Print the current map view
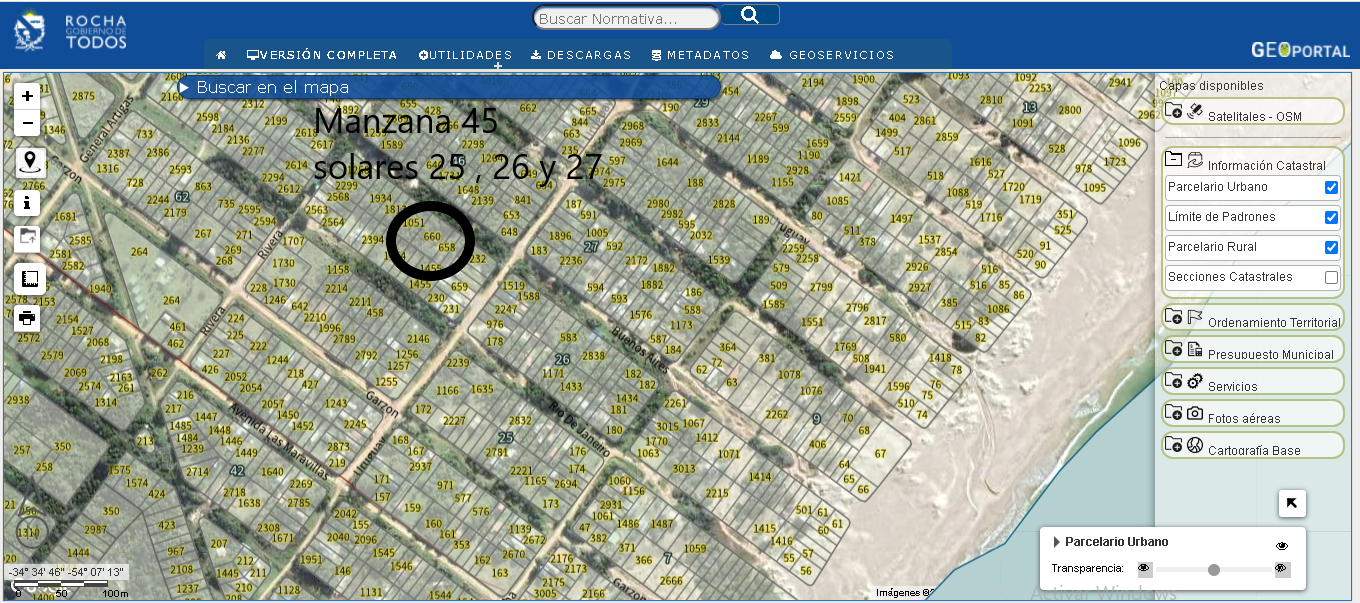Image resolution: width=1360 pixels, height=603 pixels. coord(28,318)
